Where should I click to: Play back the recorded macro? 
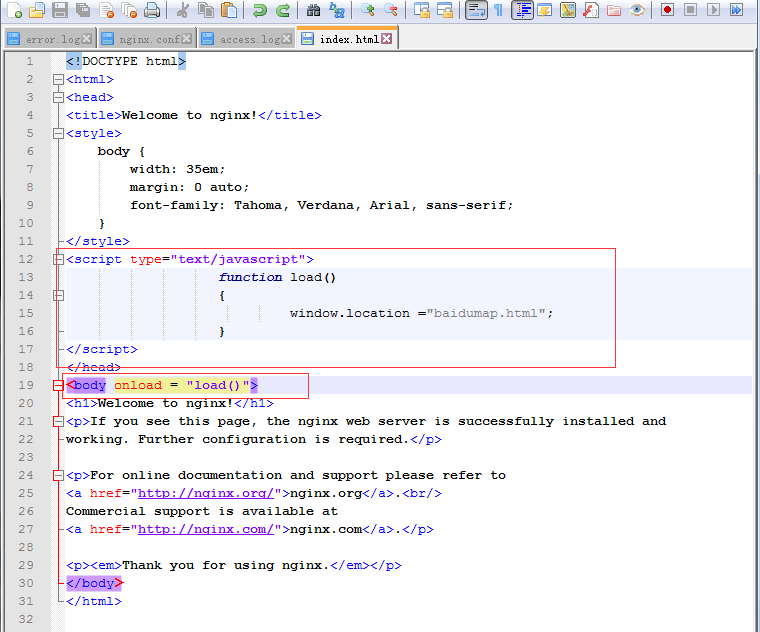[713, 10]
